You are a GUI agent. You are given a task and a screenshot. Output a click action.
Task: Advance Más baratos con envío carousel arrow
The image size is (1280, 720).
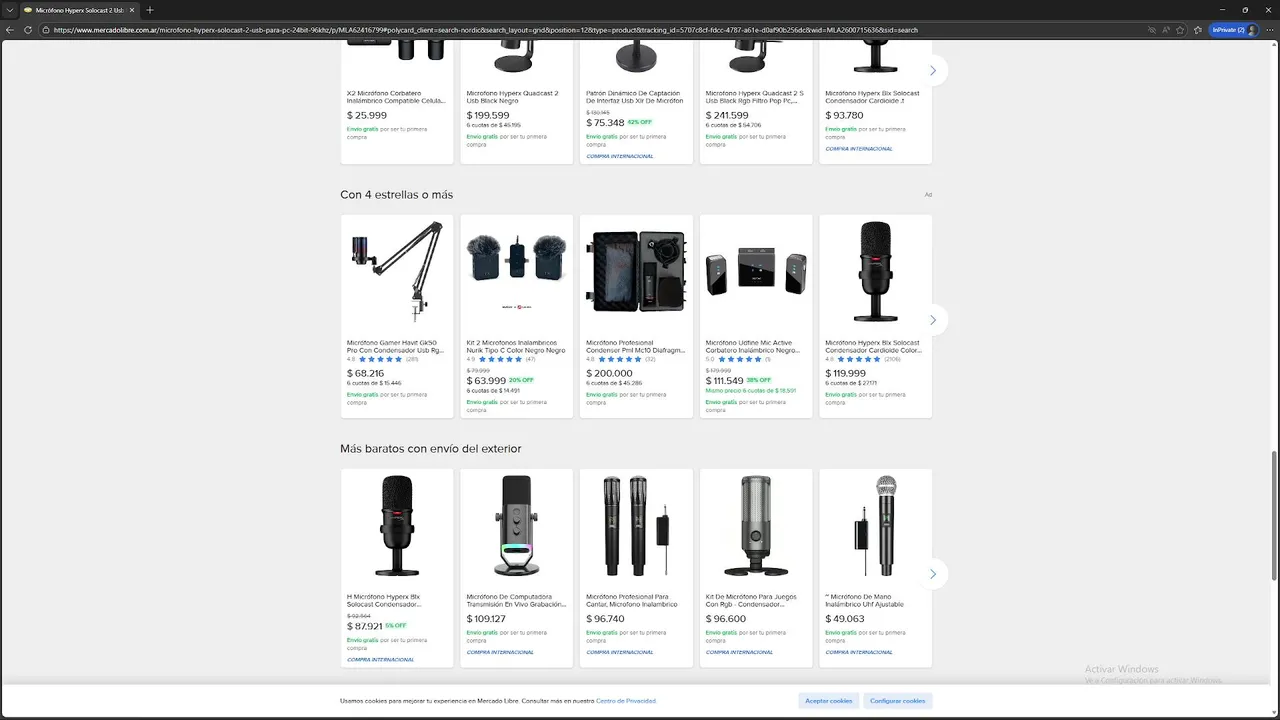click(932, 574)
